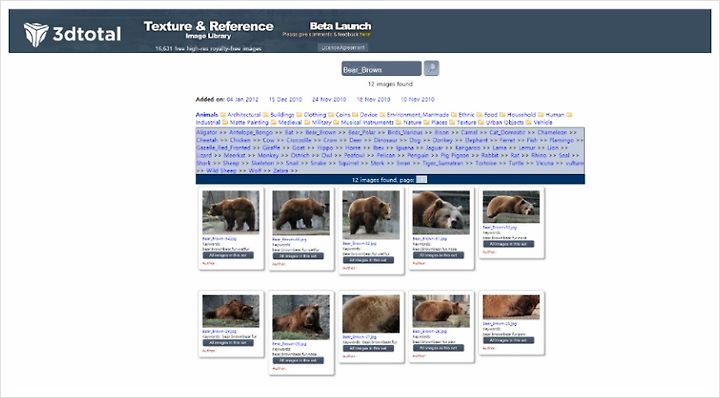The height and width of the screenshot is (398, 720).
Task: Click the folder icon right after Environment_Manmade
Action: click(454, 115)
